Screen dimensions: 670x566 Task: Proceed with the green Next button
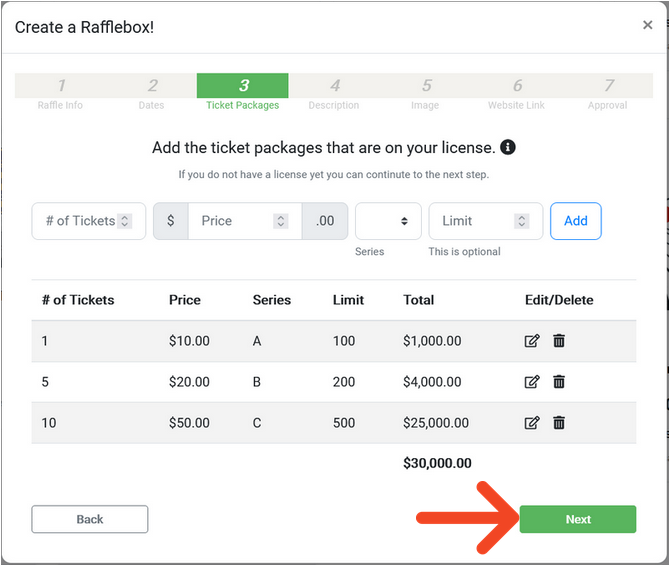click(x=578, y=519)
